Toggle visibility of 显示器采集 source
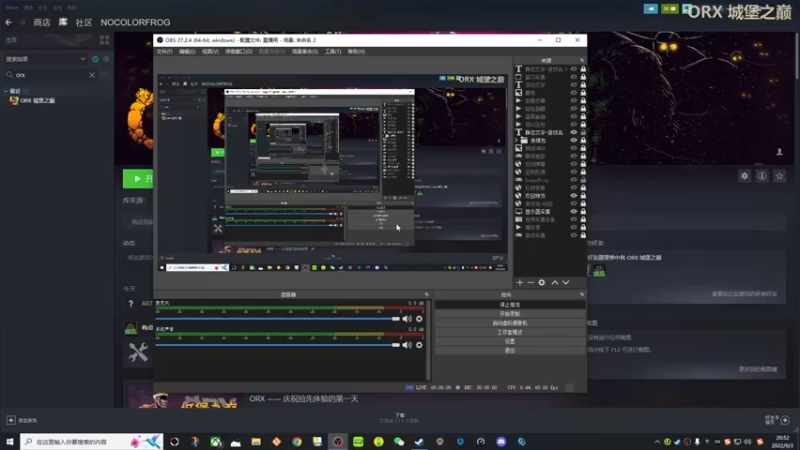 click(x=573, y=212)
